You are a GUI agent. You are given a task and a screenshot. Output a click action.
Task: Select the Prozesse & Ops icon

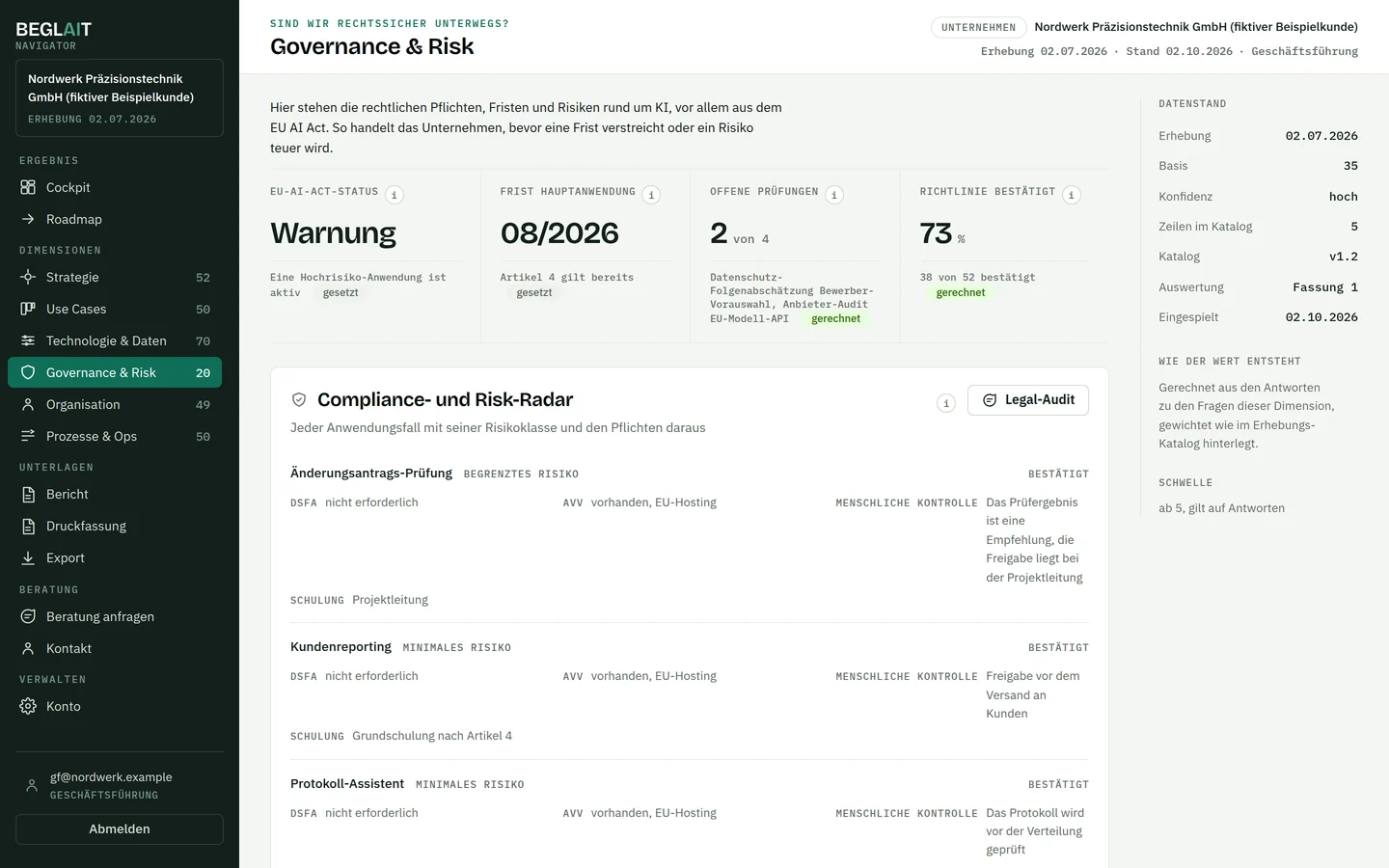pyautogui.click(x=28, y=436)
